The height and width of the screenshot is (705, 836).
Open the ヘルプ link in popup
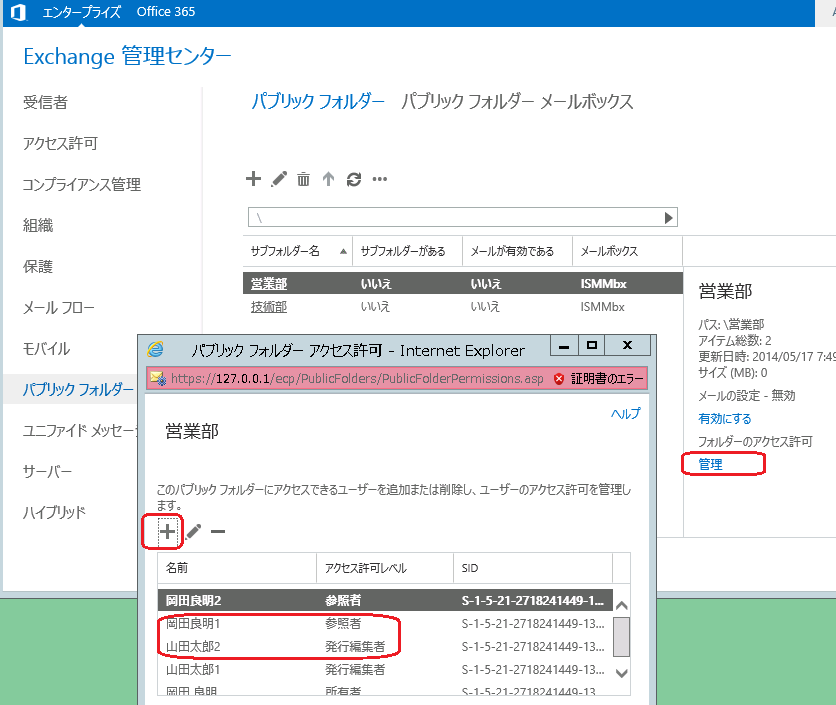point(625,413)
